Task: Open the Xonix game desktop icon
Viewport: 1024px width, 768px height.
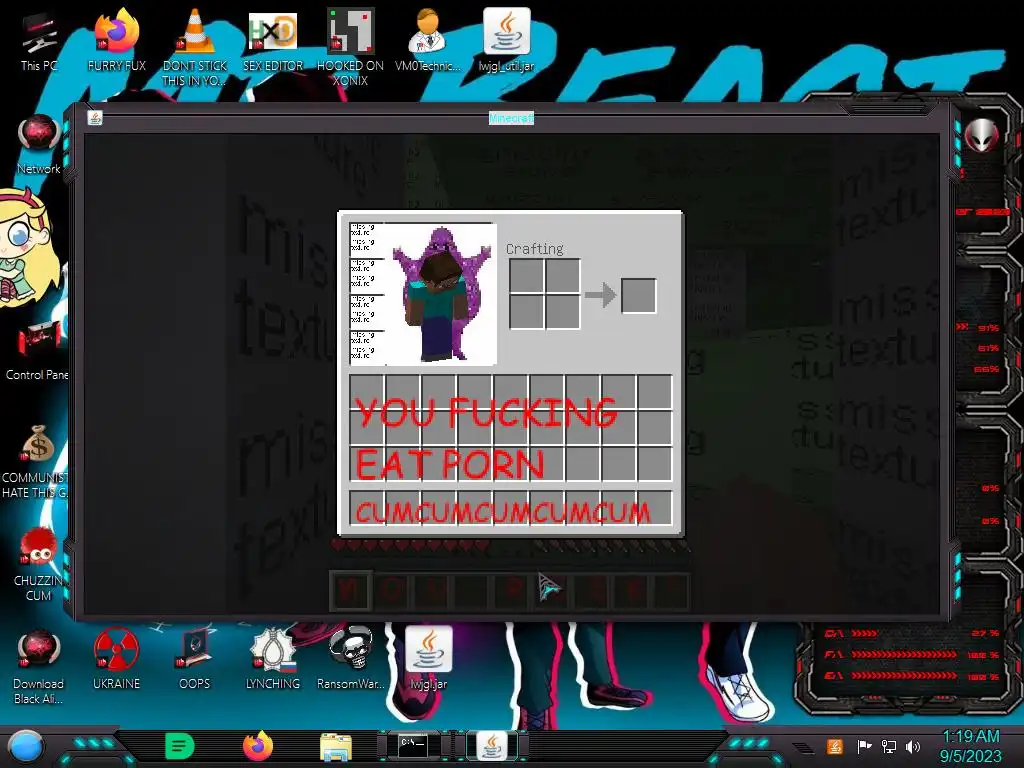Action: click(350, 47)
